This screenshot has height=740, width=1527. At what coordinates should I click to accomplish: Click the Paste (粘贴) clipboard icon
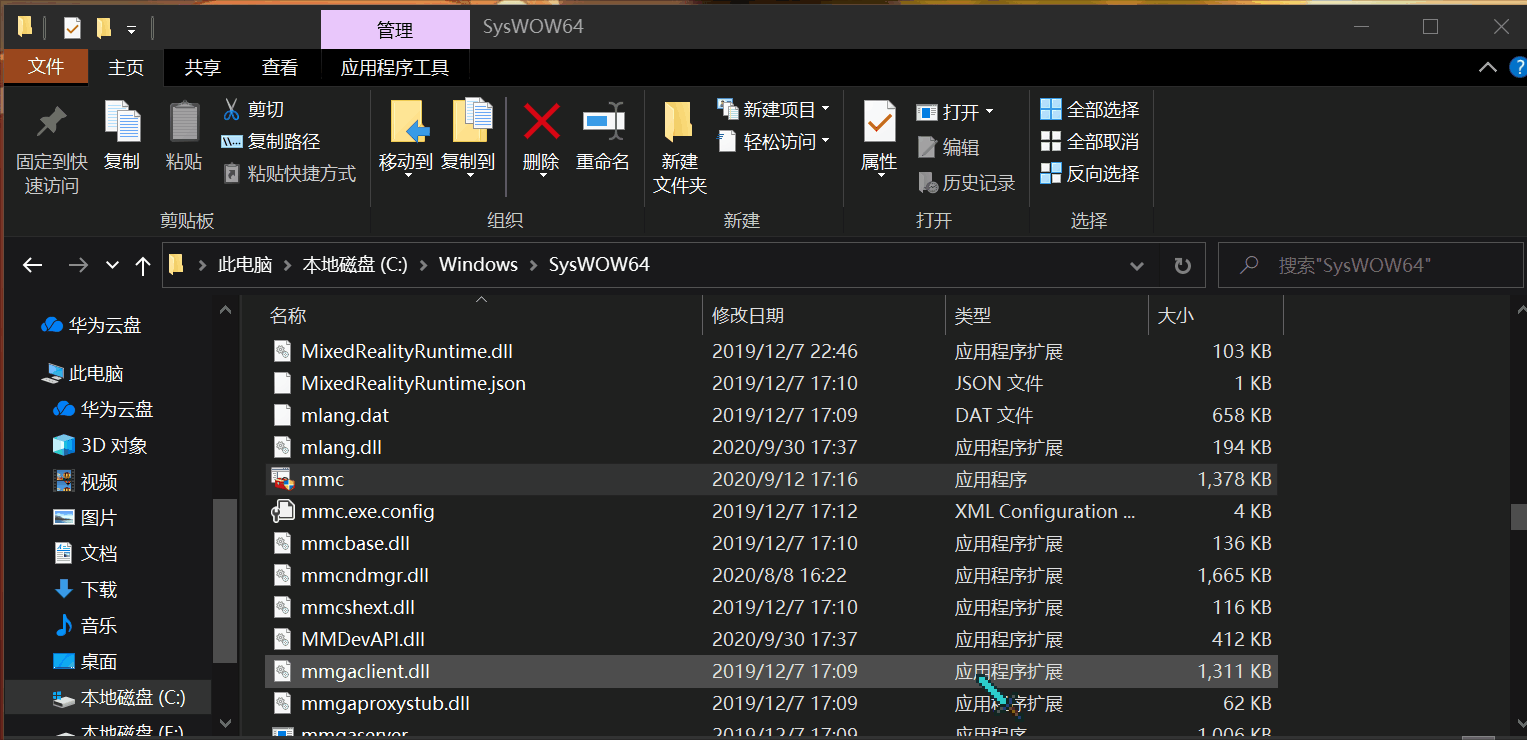coord(184,122)
